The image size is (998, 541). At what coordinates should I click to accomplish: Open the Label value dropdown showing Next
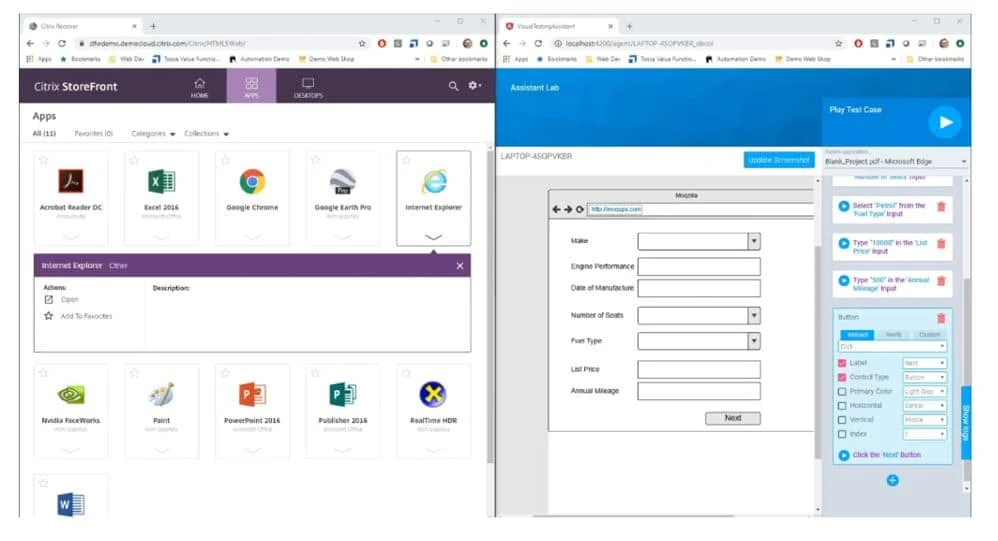pos(924,363)
